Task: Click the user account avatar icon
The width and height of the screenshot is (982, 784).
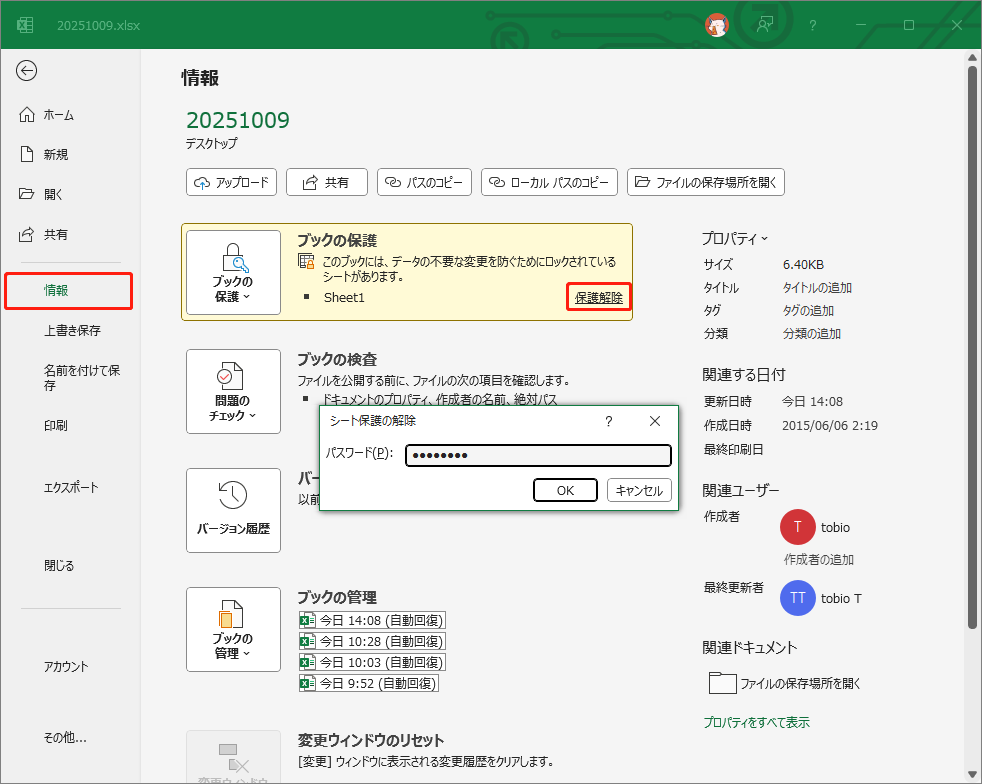Action: 717,25
